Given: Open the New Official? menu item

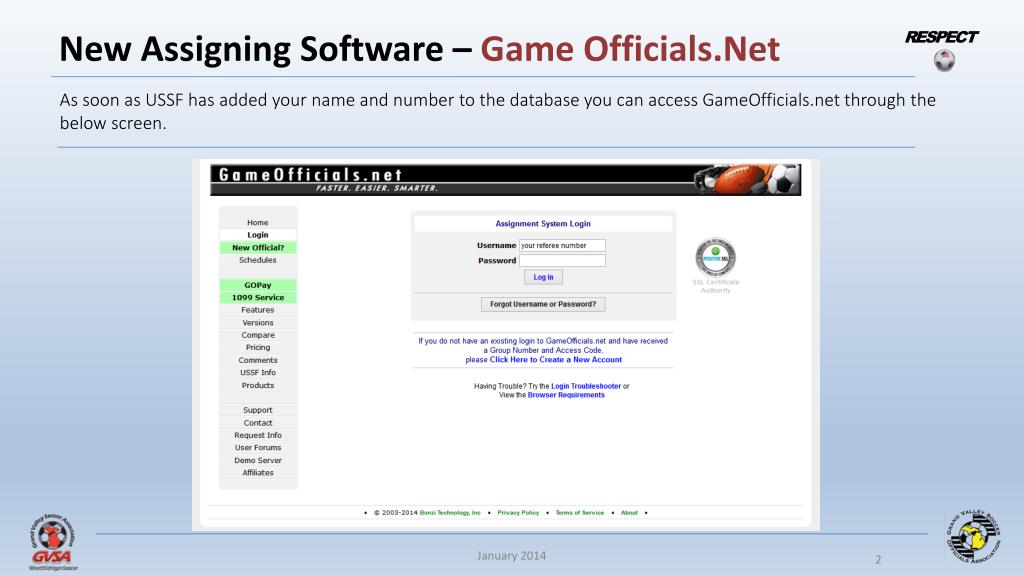Looking at the screenshot, I should point(258,248).
